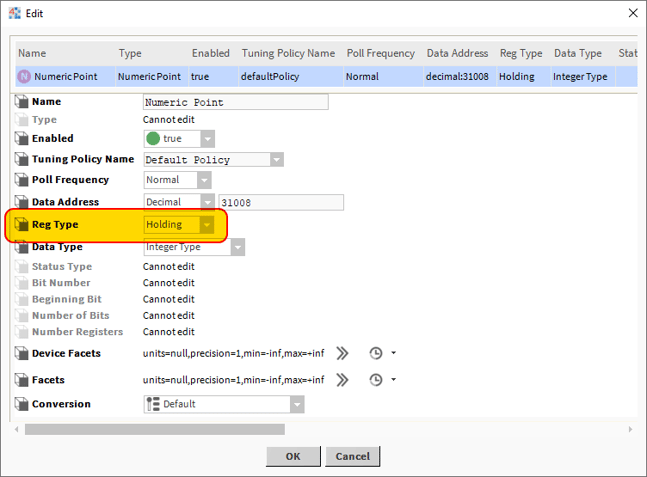Click the icon beside Tuning Policy Name
This screenshot has height=477, width=647.
click(21, 159)
